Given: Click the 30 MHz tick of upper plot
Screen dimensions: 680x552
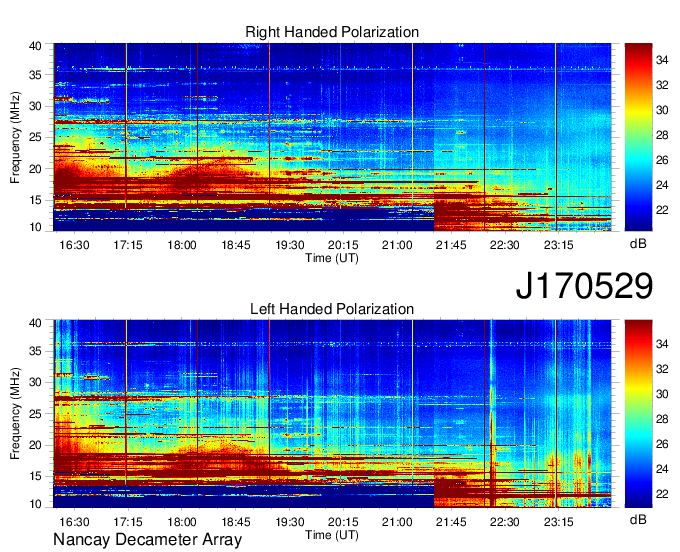Looking at the screenshot, I should [x=35, y=106].
